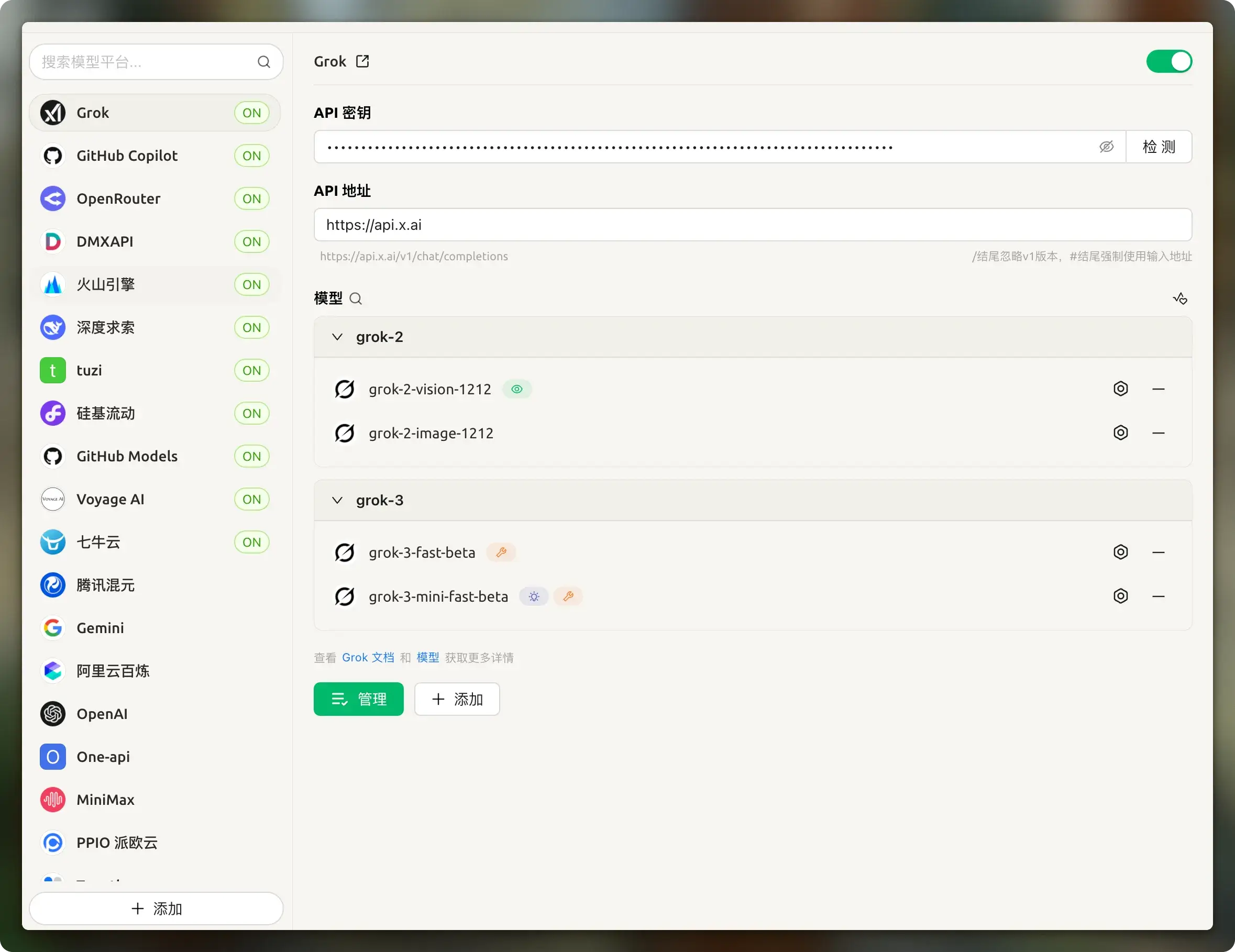The height and width of the screenshot is (952, 1235).
Task: Click the 检测 API key check button
Action: pos(1158,147)
